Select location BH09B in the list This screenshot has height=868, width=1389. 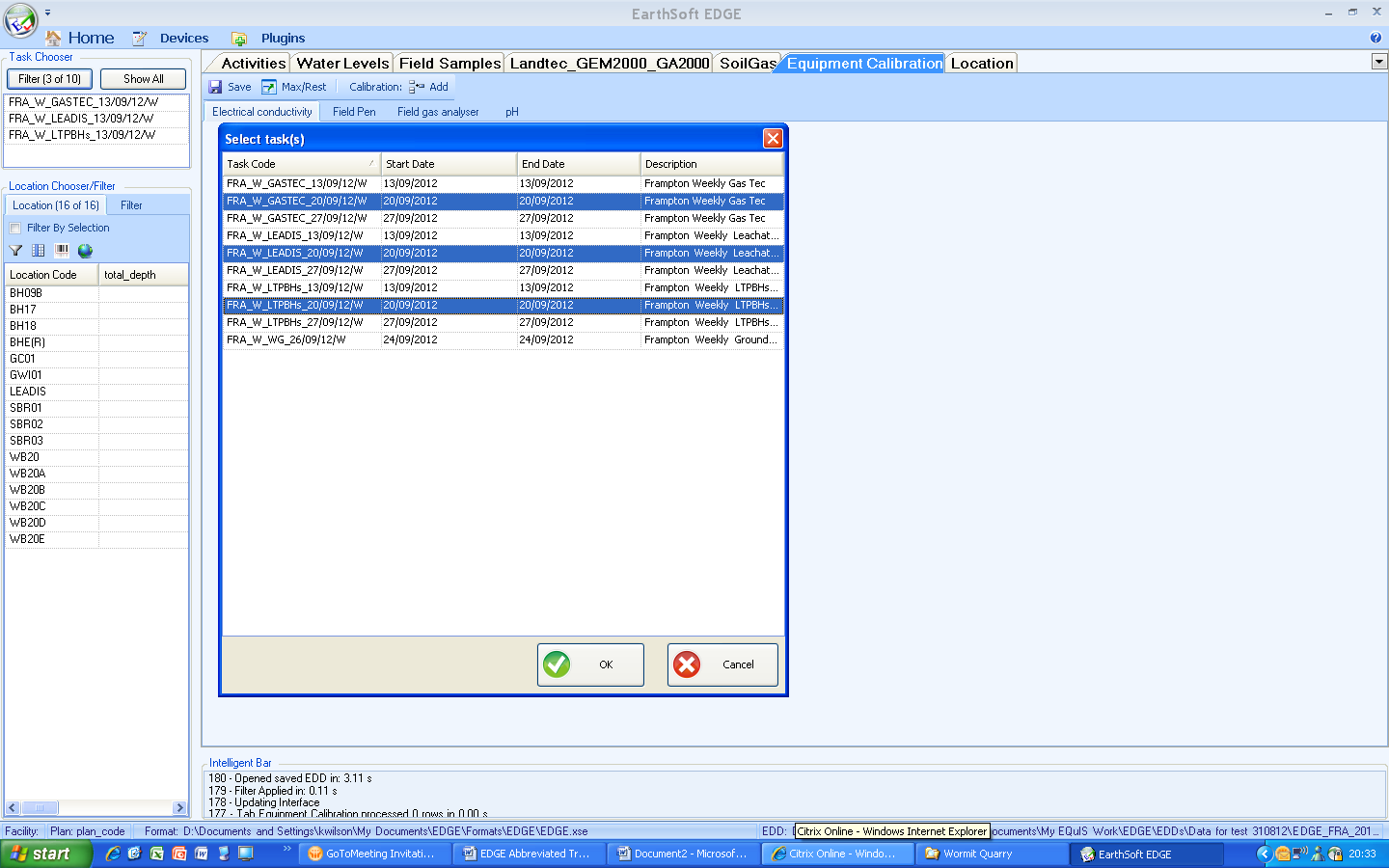pyautogui.click(x=96, y=293)
